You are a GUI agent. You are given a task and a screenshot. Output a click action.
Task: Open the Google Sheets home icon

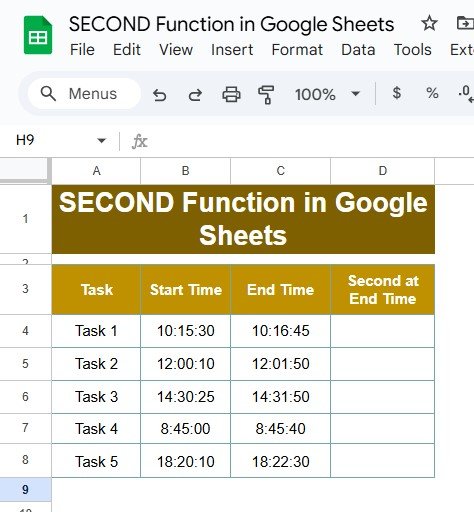[x=38, y=35]
